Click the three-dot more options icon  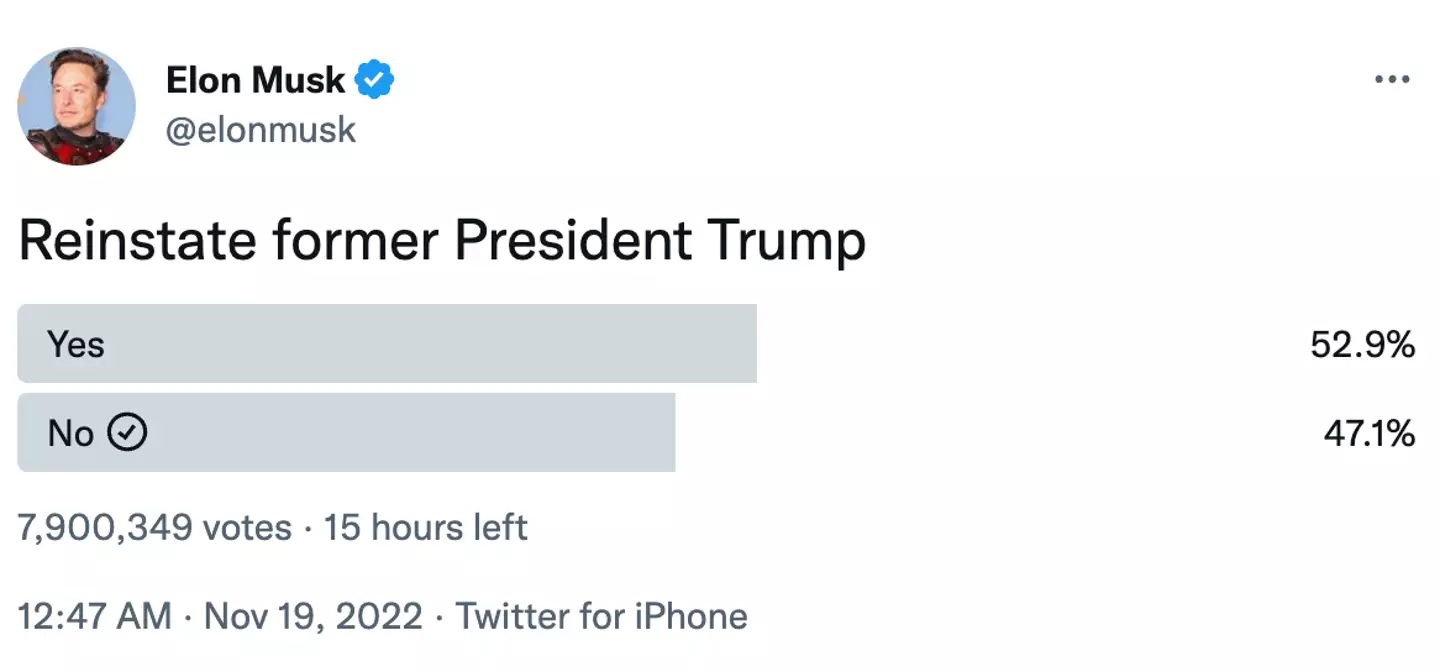[x=1392, y=79]
